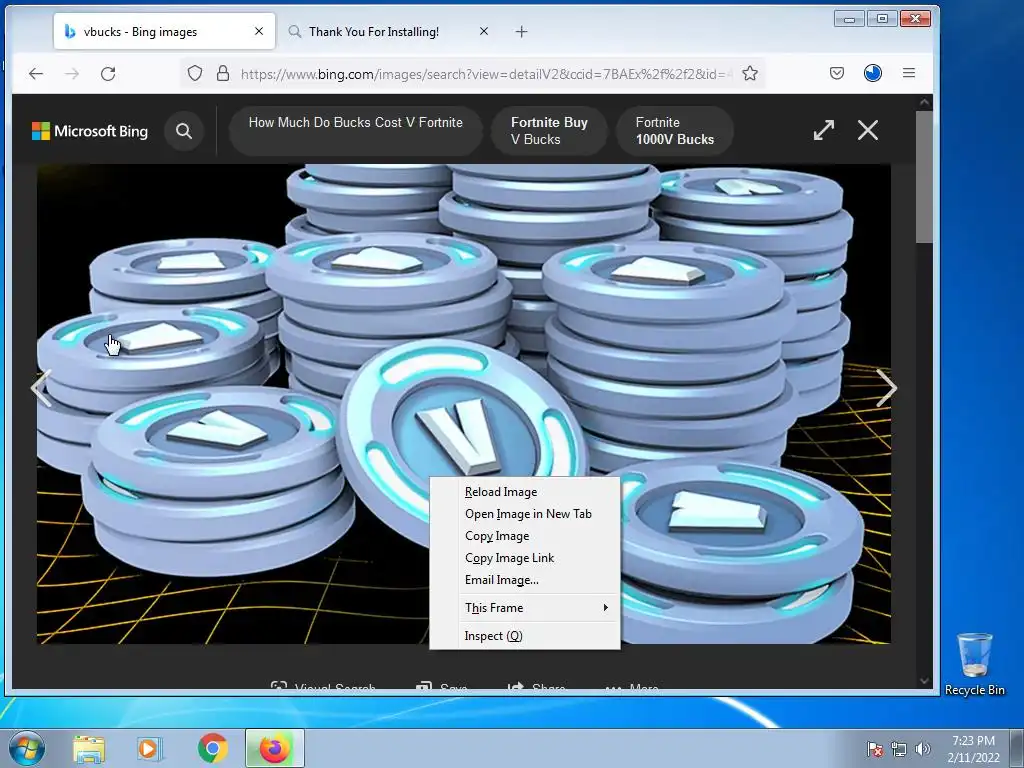This screenshot has height=768, width=1024.
Task: Go to previous image with left chevron
Action: [x=40, y=388]
